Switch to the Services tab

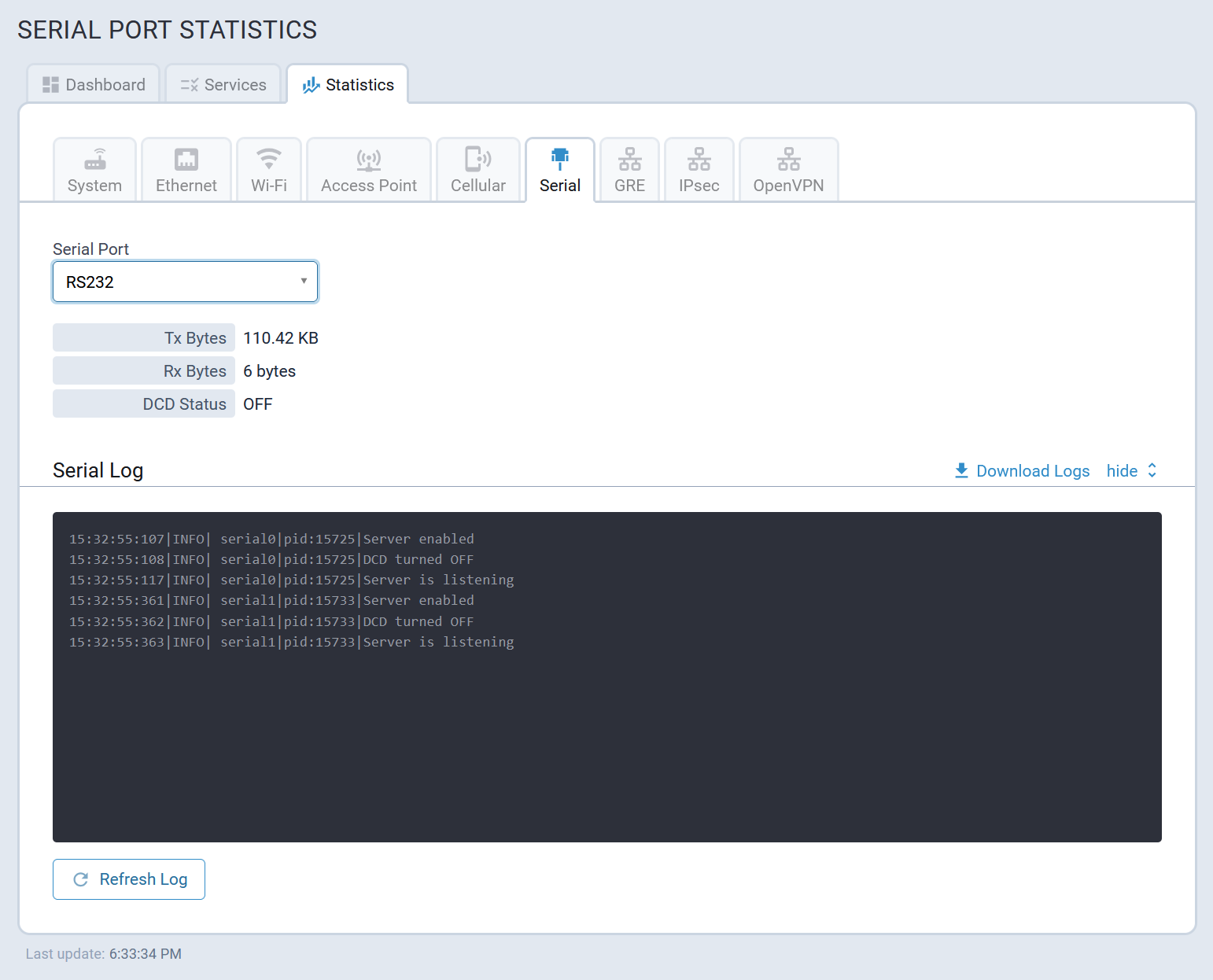224,85
